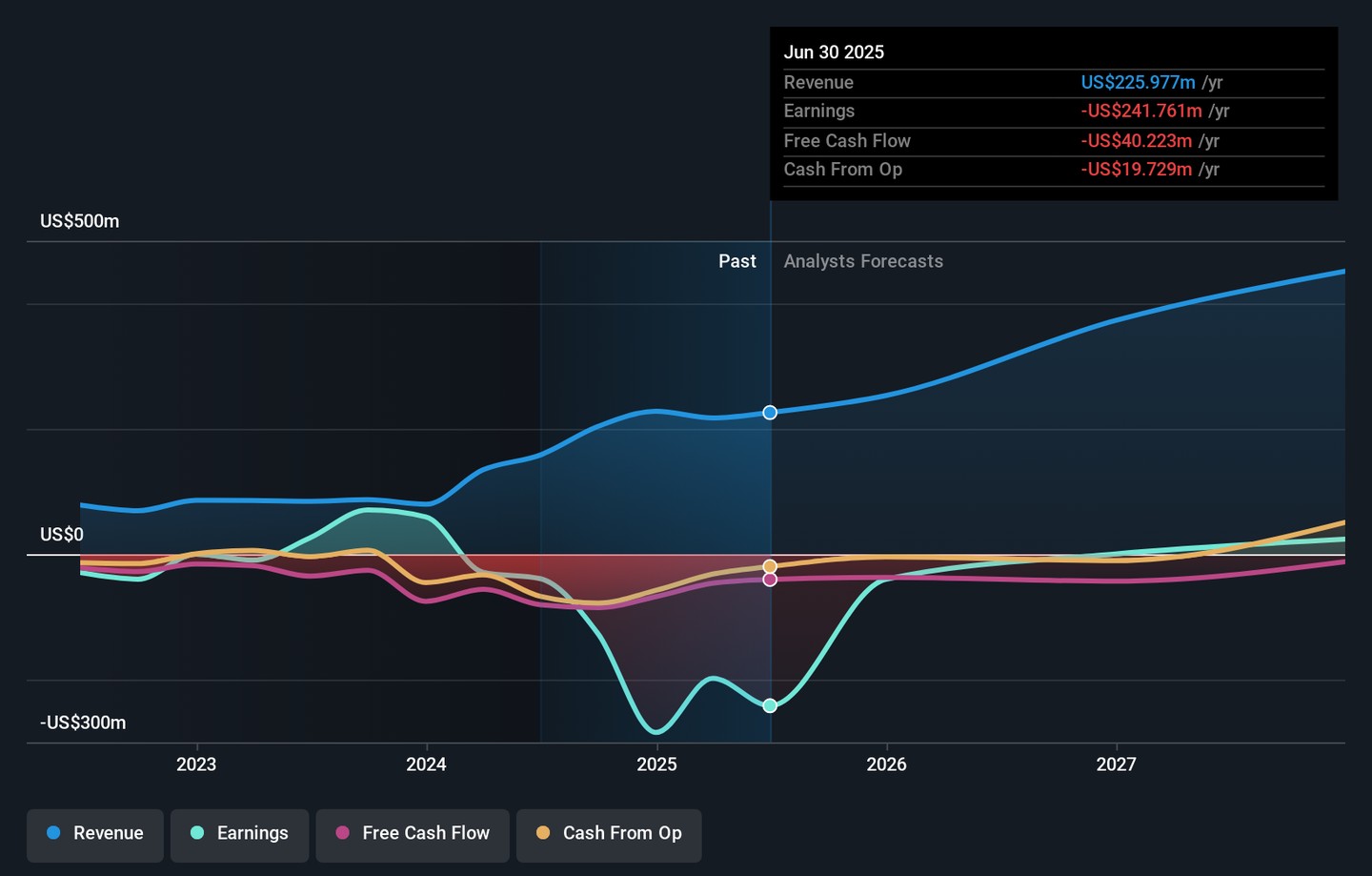Image resolution: width=1372 pixels, height=876 pixels.
Task: Click the 2025 x-axis tick label
Action: coord(656,764)
